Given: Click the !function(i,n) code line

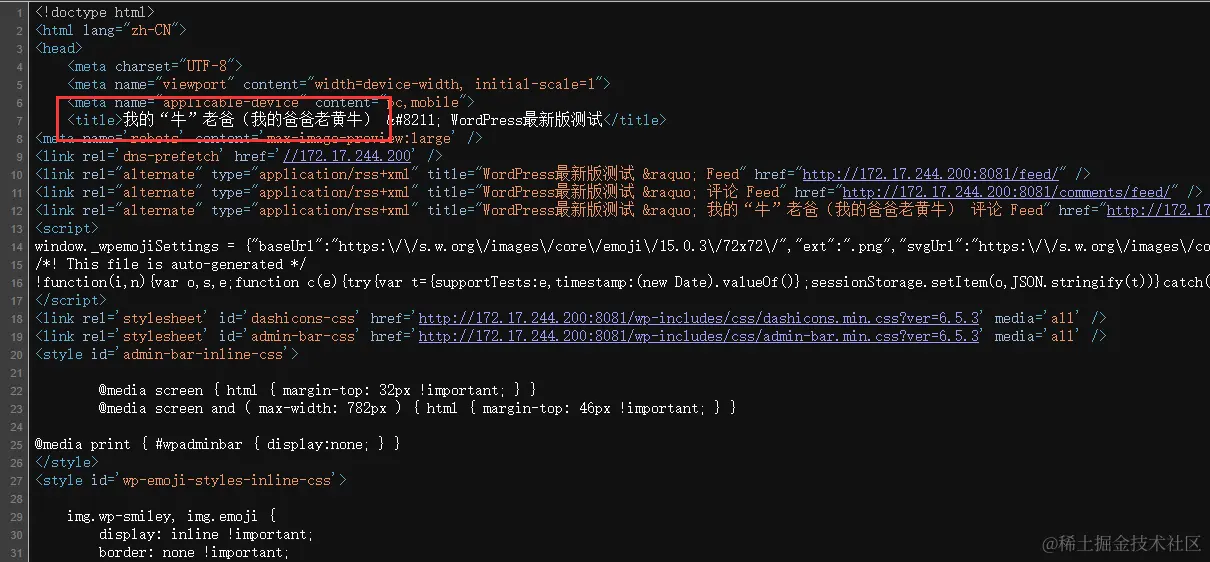Looking at the screenshot, I should click(x=622, y=282).
